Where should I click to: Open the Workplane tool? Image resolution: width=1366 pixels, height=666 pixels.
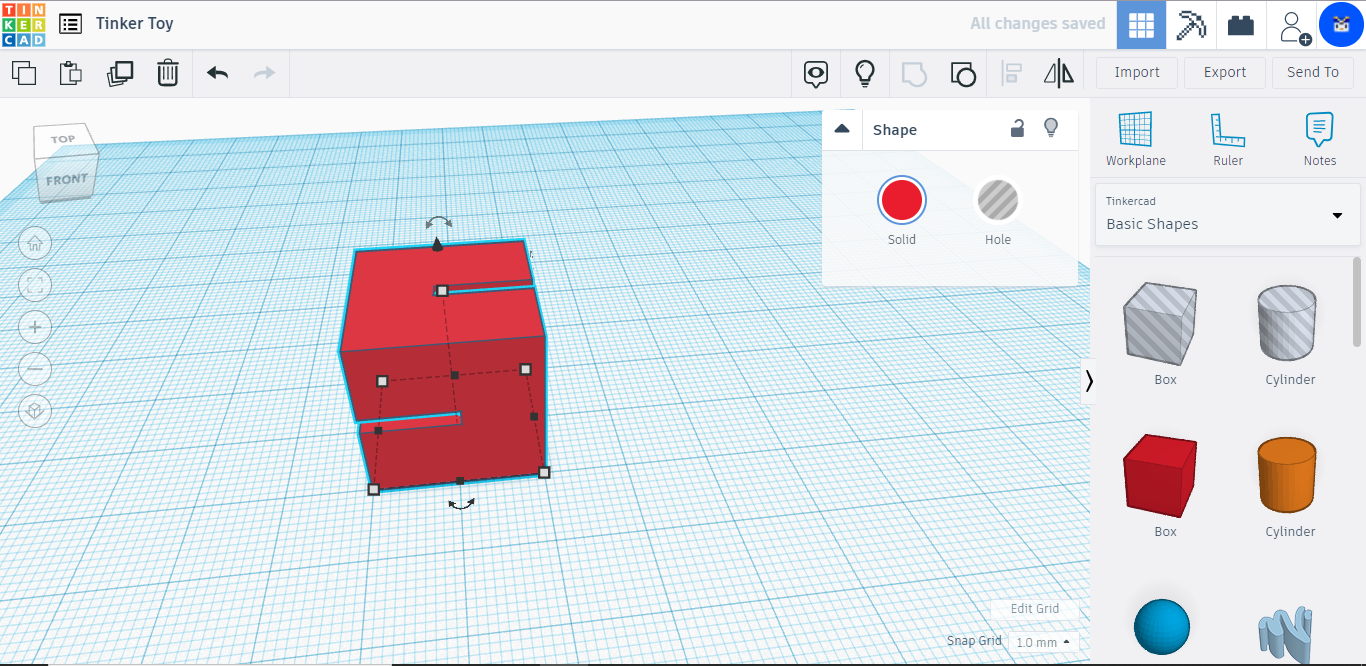click(x=1135, y=140)
